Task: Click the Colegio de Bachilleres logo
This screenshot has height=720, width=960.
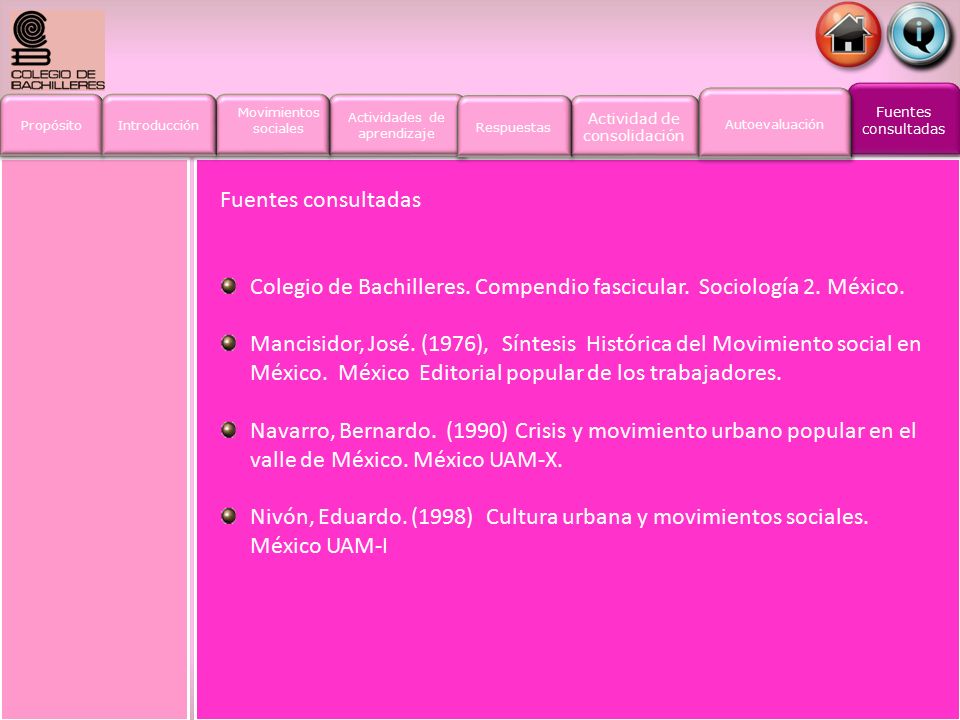Action: pos(58,51)
